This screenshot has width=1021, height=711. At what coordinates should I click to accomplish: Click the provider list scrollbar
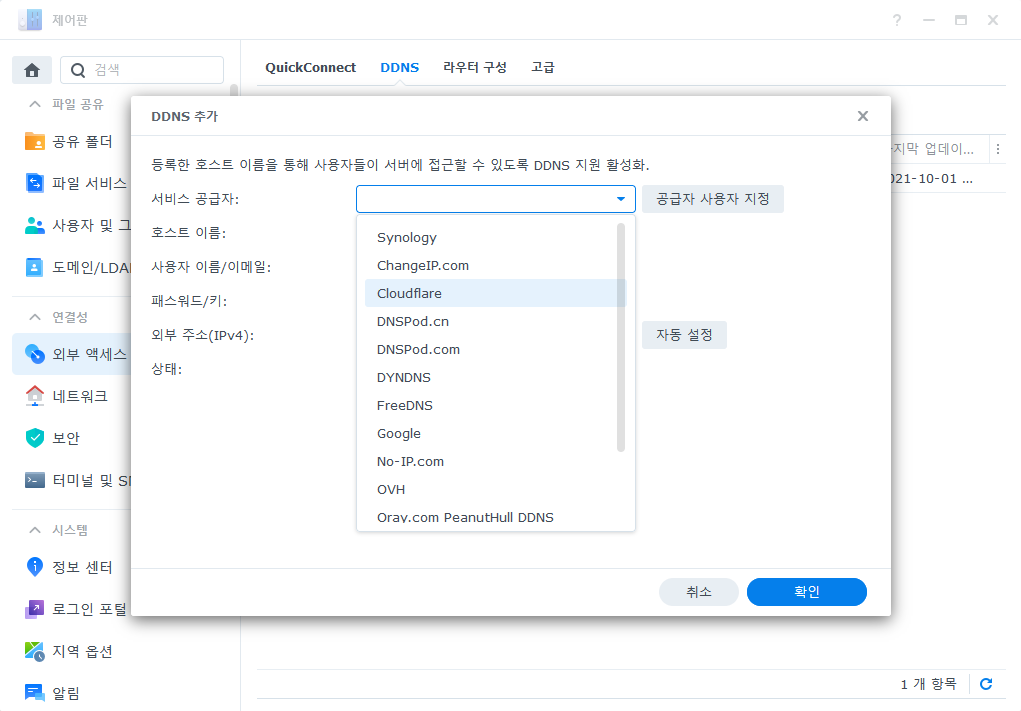[x=621, y=337]
